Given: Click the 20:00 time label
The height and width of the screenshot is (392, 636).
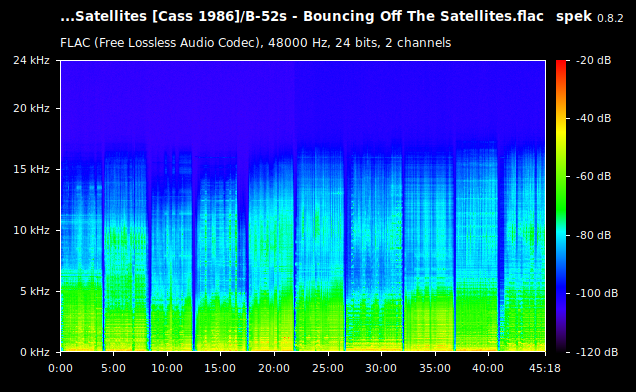Looking at the screenshot, I should point(274,368).
